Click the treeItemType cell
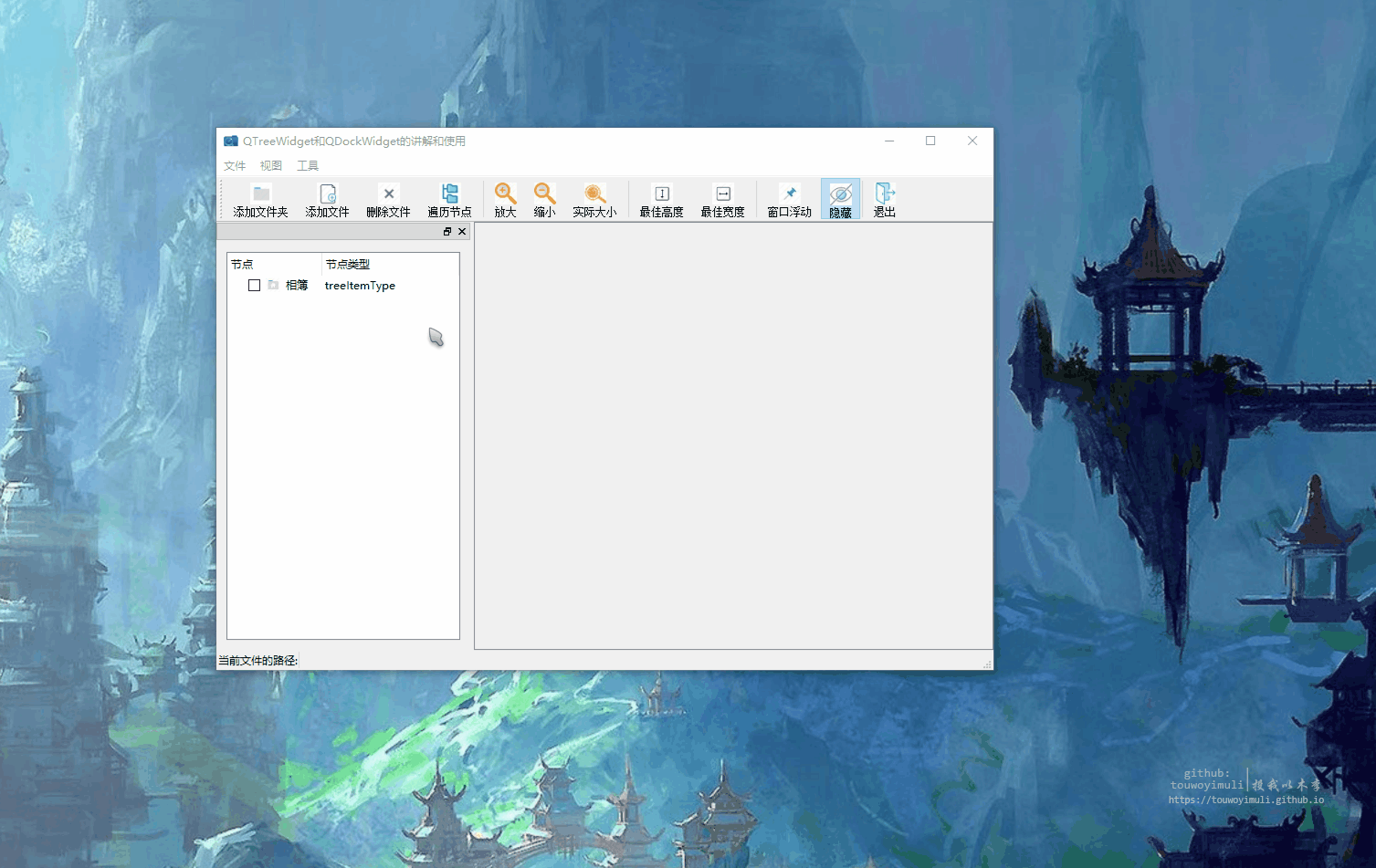Screen dimensions: 1376x868 [360, 286]
